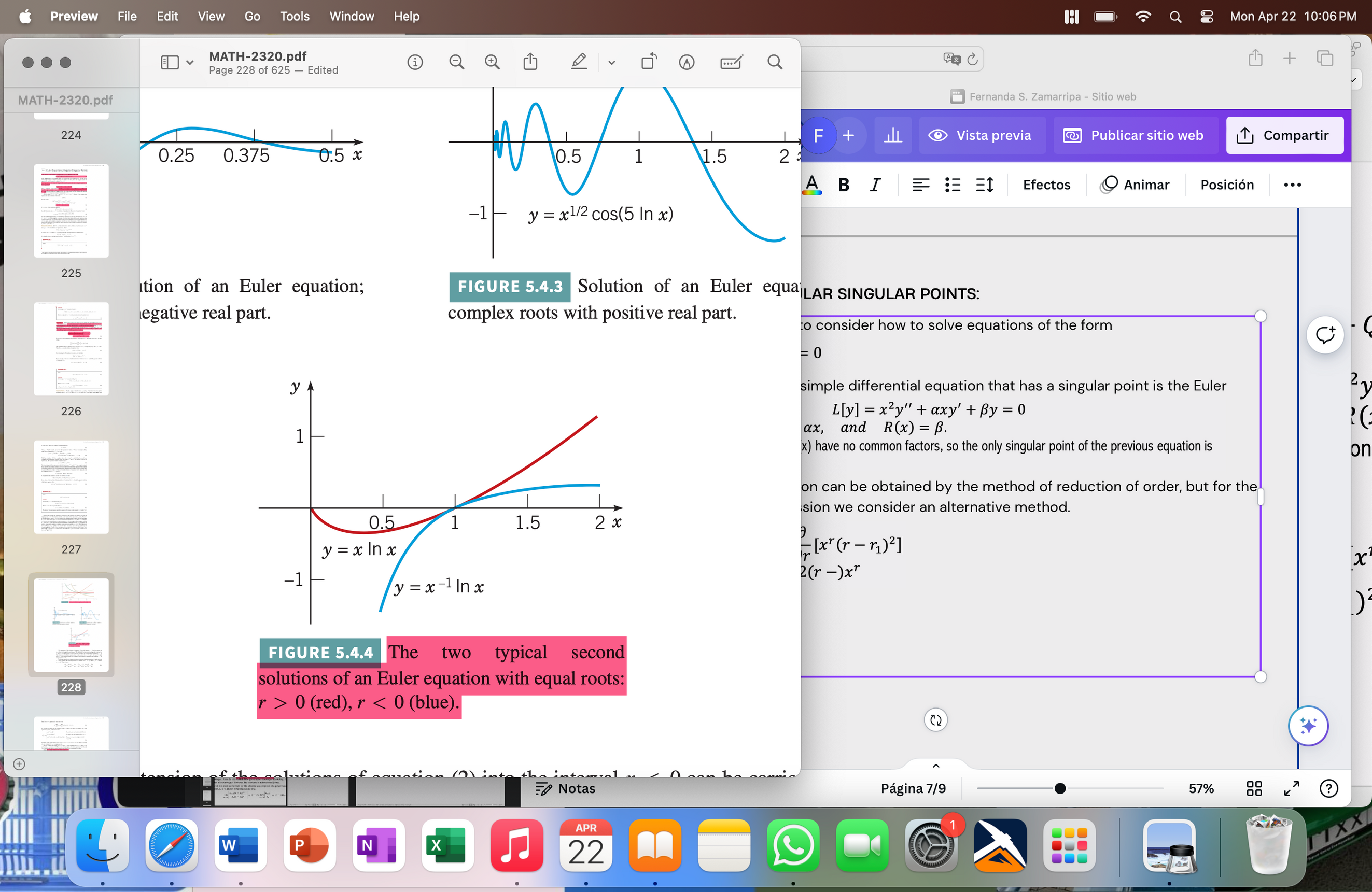The height and width of the screenshot is (892, 1372).
Task: Open the Tools menu in menu bar
Action: 295,16
